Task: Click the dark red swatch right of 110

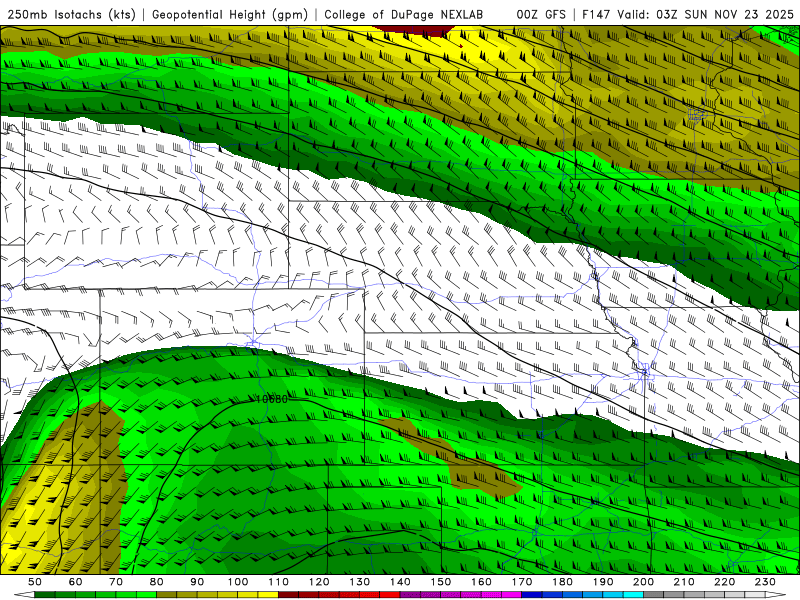Action: tap(288, 594)
